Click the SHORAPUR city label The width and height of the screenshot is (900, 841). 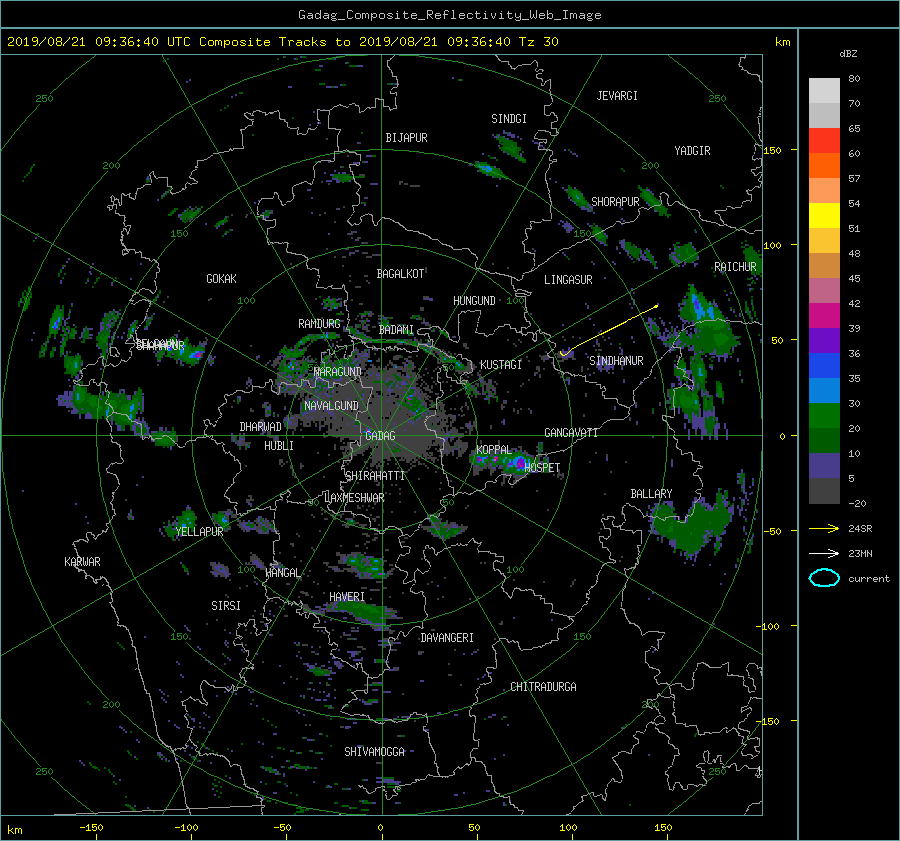[x=615, y=202]
